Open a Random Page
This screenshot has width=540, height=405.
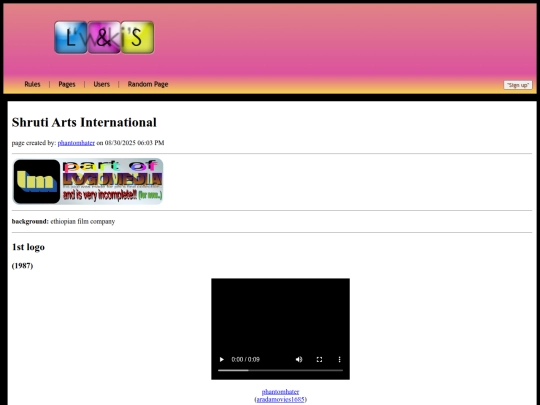[x=148, y=84]
